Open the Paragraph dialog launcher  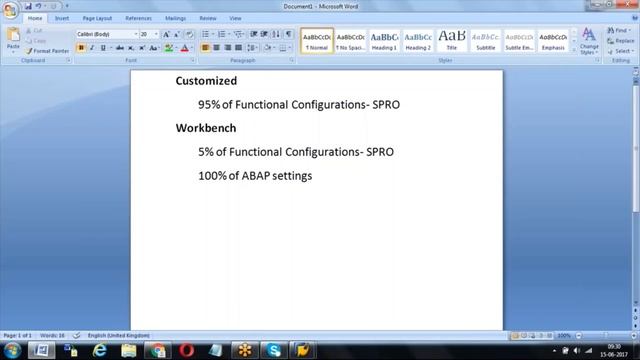pyautogui.click(x=291, y=60)
